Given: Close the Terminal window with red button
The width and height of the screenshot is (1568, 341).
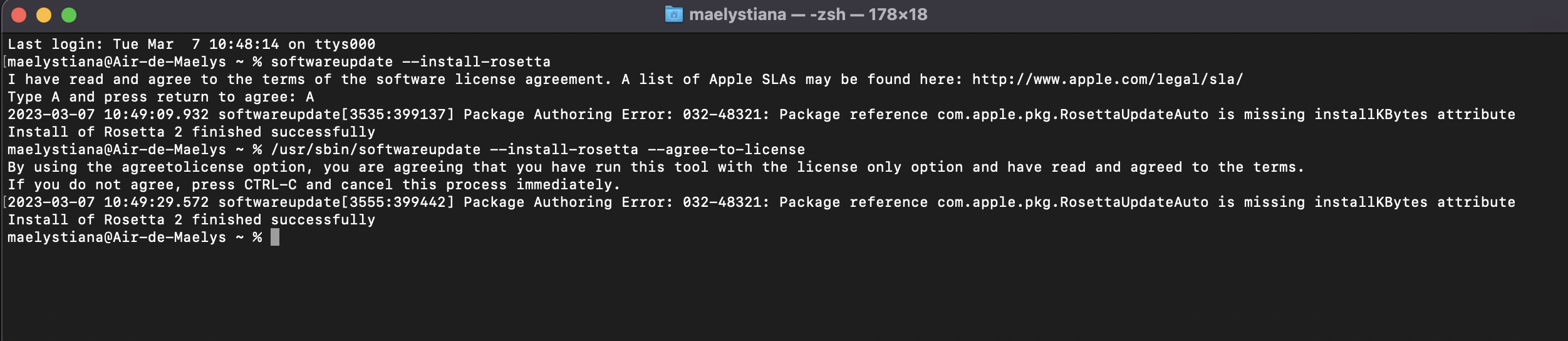Looking at the screenshot, I should tap(19, 15).
